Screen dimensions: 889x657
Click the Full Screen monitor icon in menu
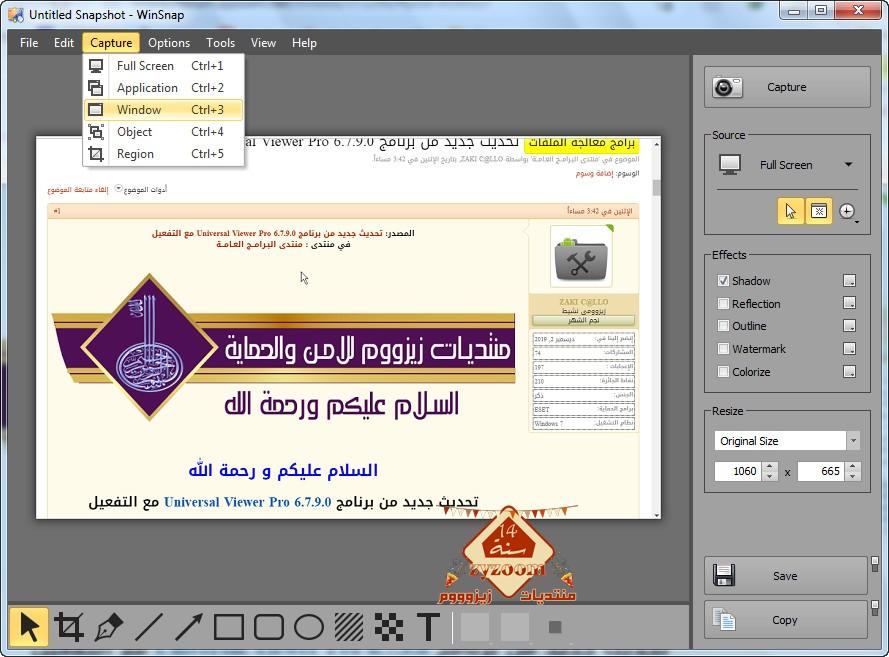point(96,66)
